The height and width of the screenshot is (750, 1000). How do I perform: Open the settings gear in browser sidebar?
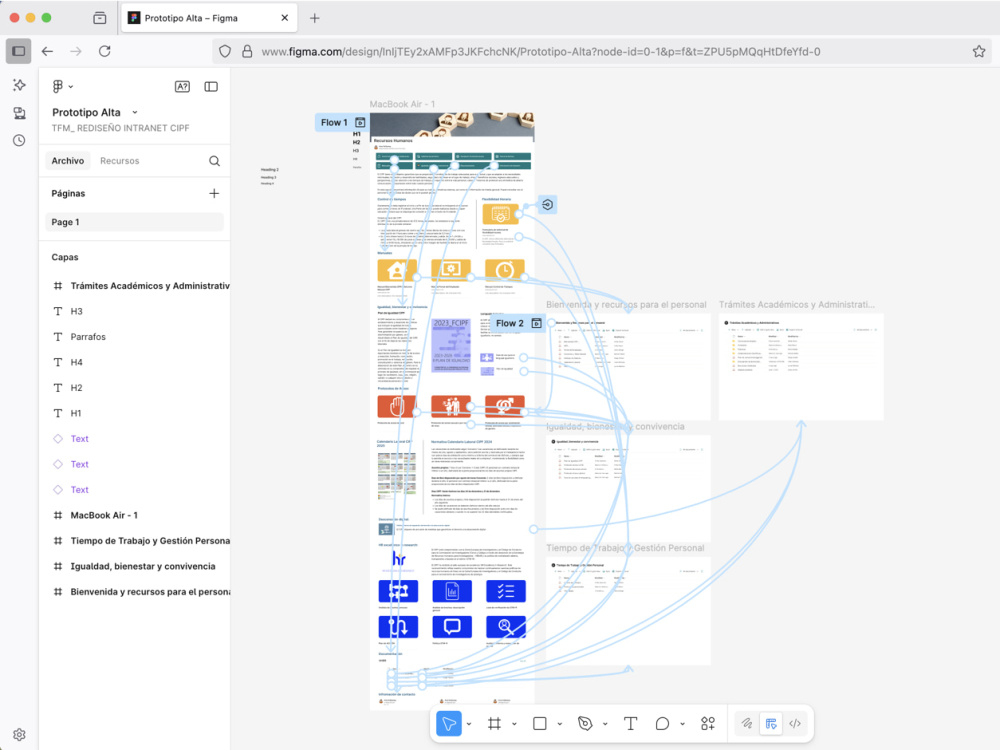tap(19, 735)
